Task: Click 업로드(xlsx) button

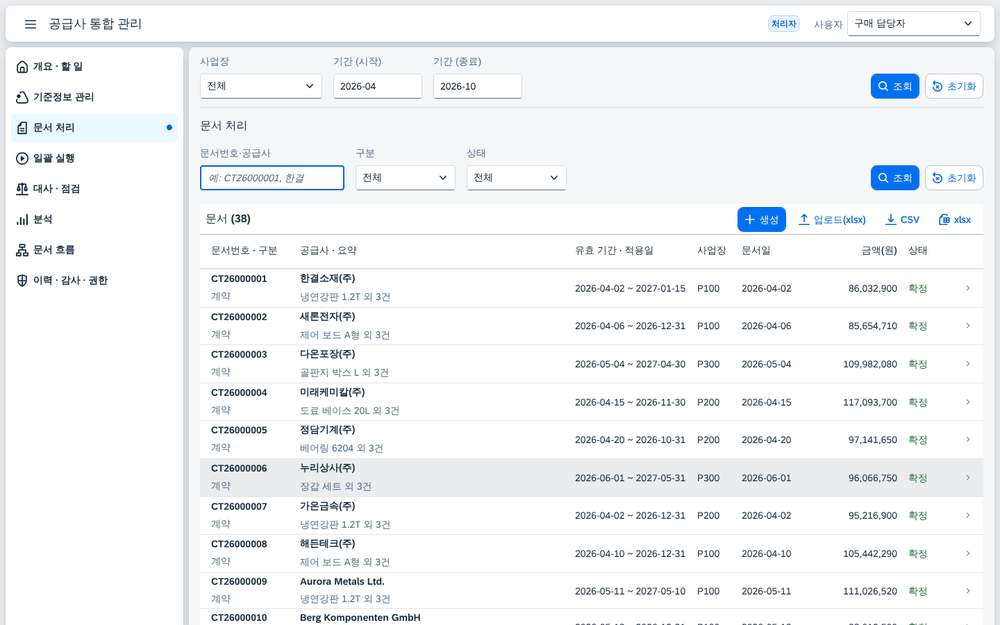Action: pos(832,219)
